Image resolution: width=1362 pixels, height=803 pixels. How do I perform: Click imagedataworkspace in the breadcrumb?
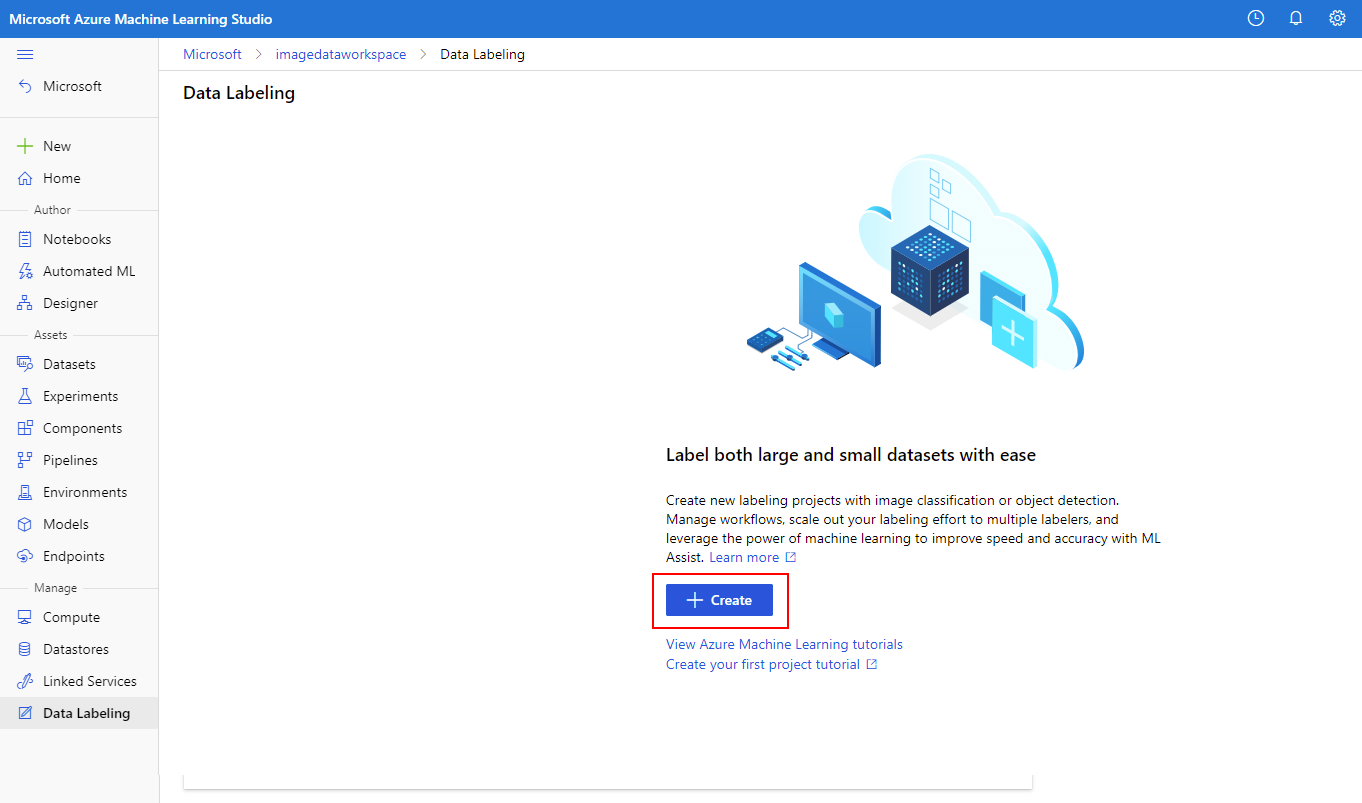[x=341, y=54]
